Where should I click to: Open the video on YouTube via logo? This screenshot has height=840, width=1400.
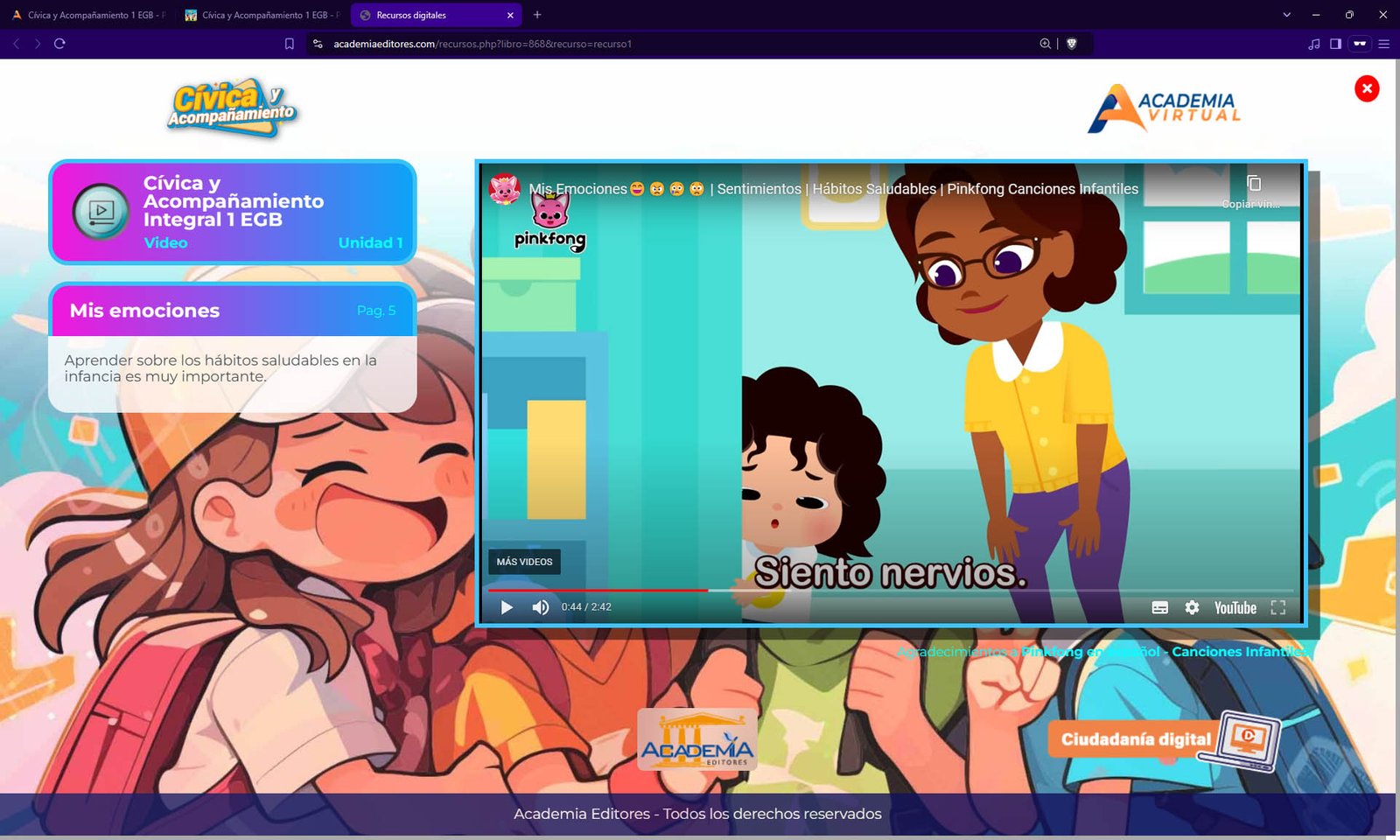[1235, 607]
